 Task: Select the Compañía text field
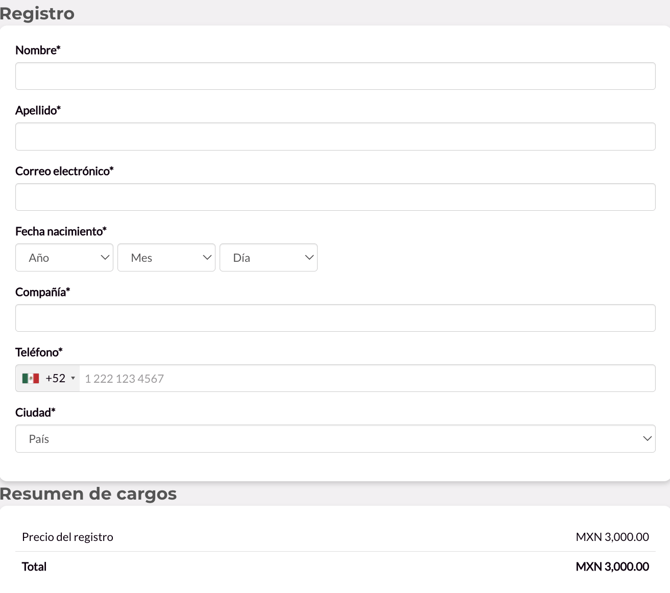(335, 318)
